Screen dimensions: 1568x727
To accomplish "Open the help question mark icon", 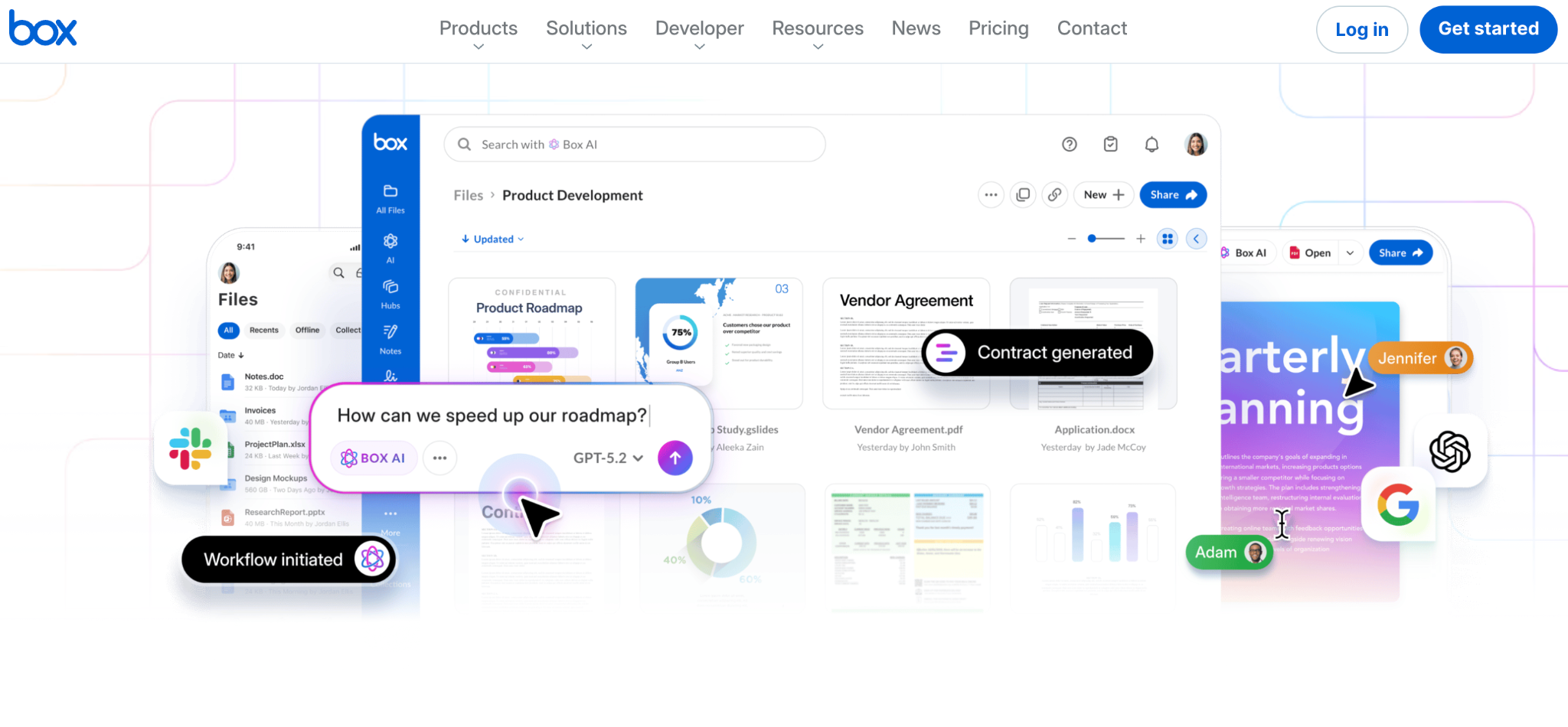I will coord(1070,144).
